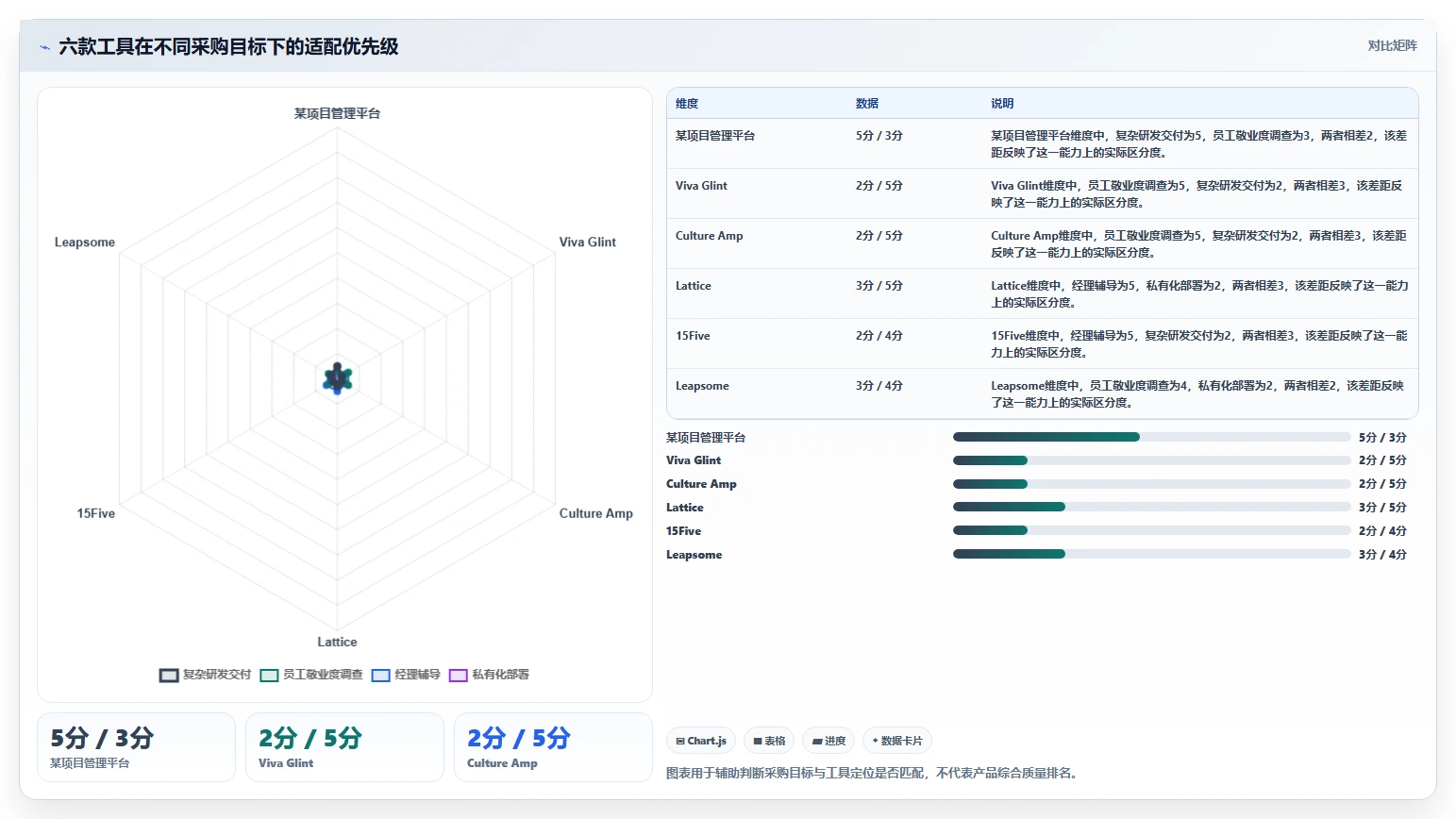
Task: Select the 维度 column header
Action: pos(687,104)
